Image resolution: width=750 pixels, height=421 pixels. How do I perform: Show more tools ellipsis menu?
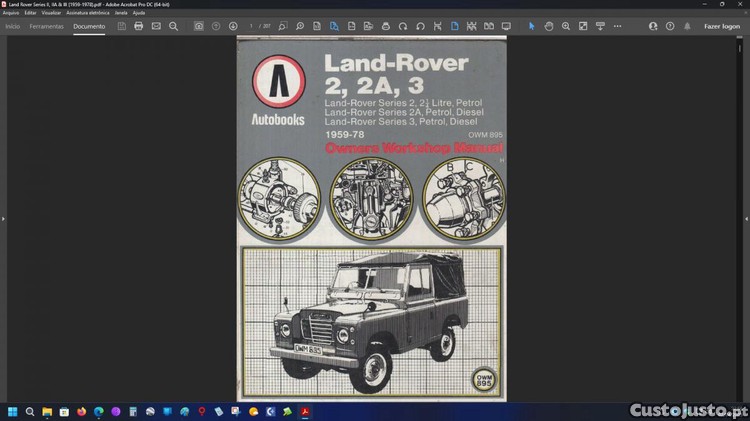click(x=617, y=26)
